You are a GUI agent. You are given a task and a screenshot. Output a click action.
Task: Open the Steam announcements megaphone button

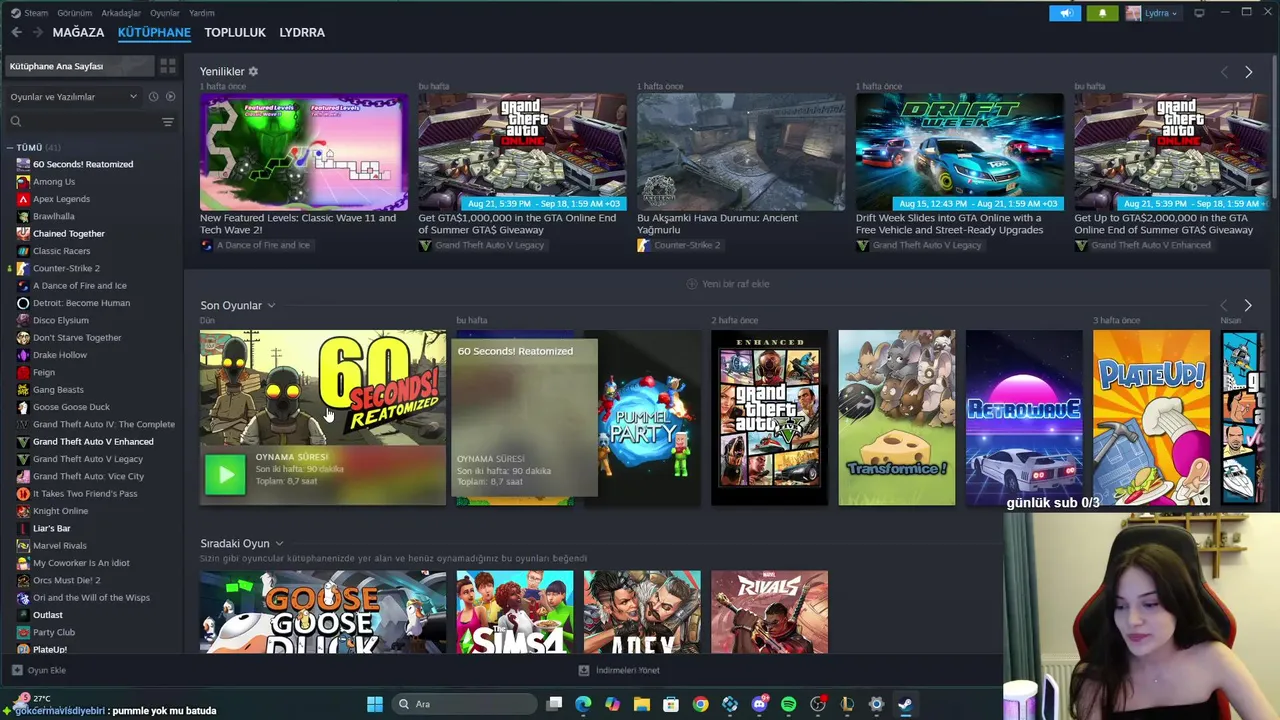[1065, 13]
